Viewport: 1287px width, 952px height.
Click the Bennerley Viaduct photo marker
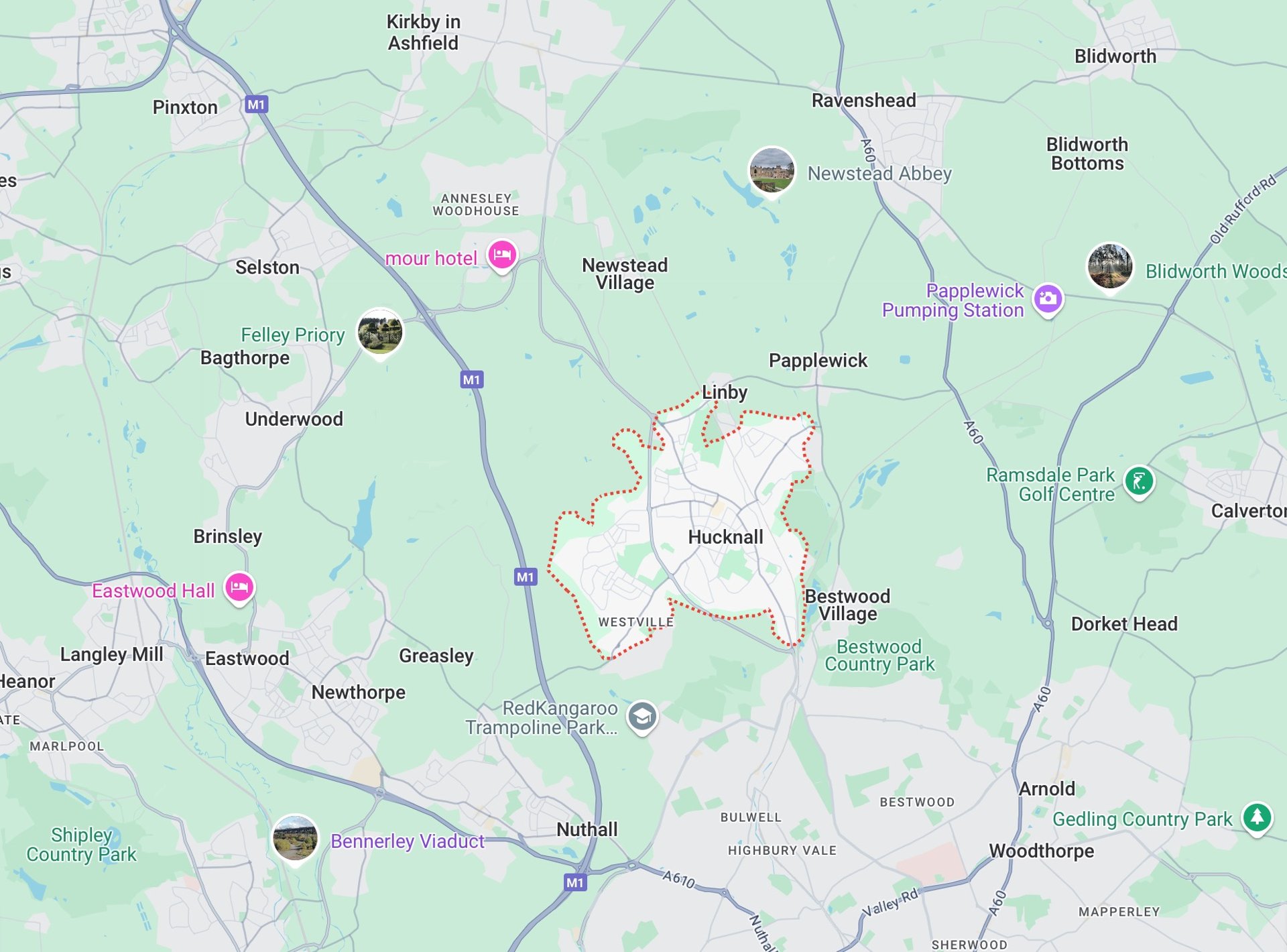[295, 840]
